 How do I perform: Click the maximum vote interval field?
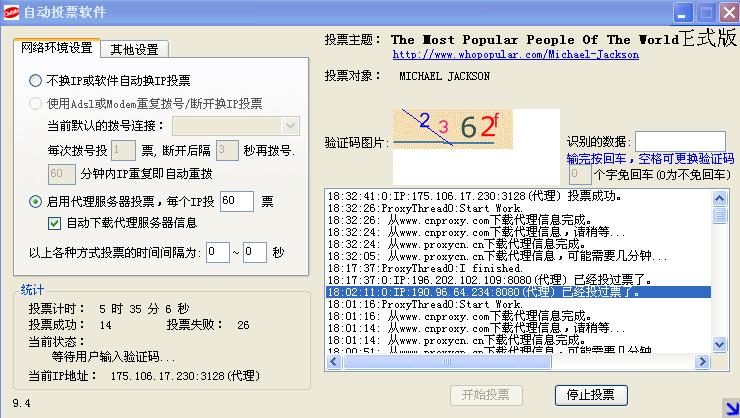pos(255,252)
